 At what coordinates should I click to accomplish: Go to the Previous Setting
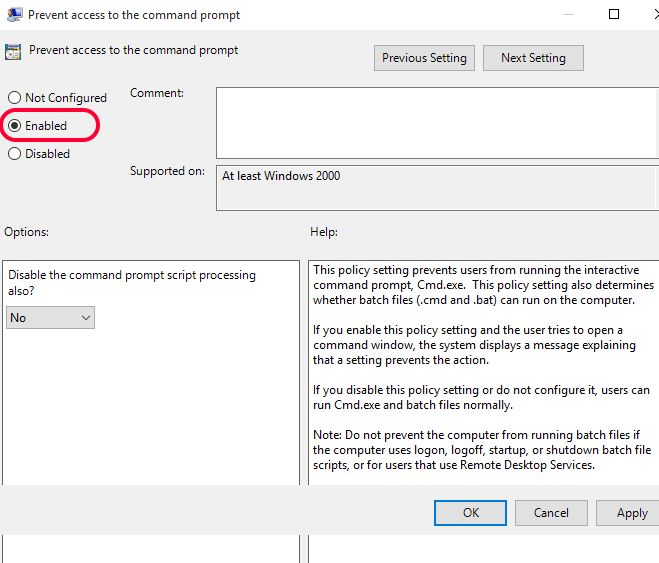(x=424, y=58)
